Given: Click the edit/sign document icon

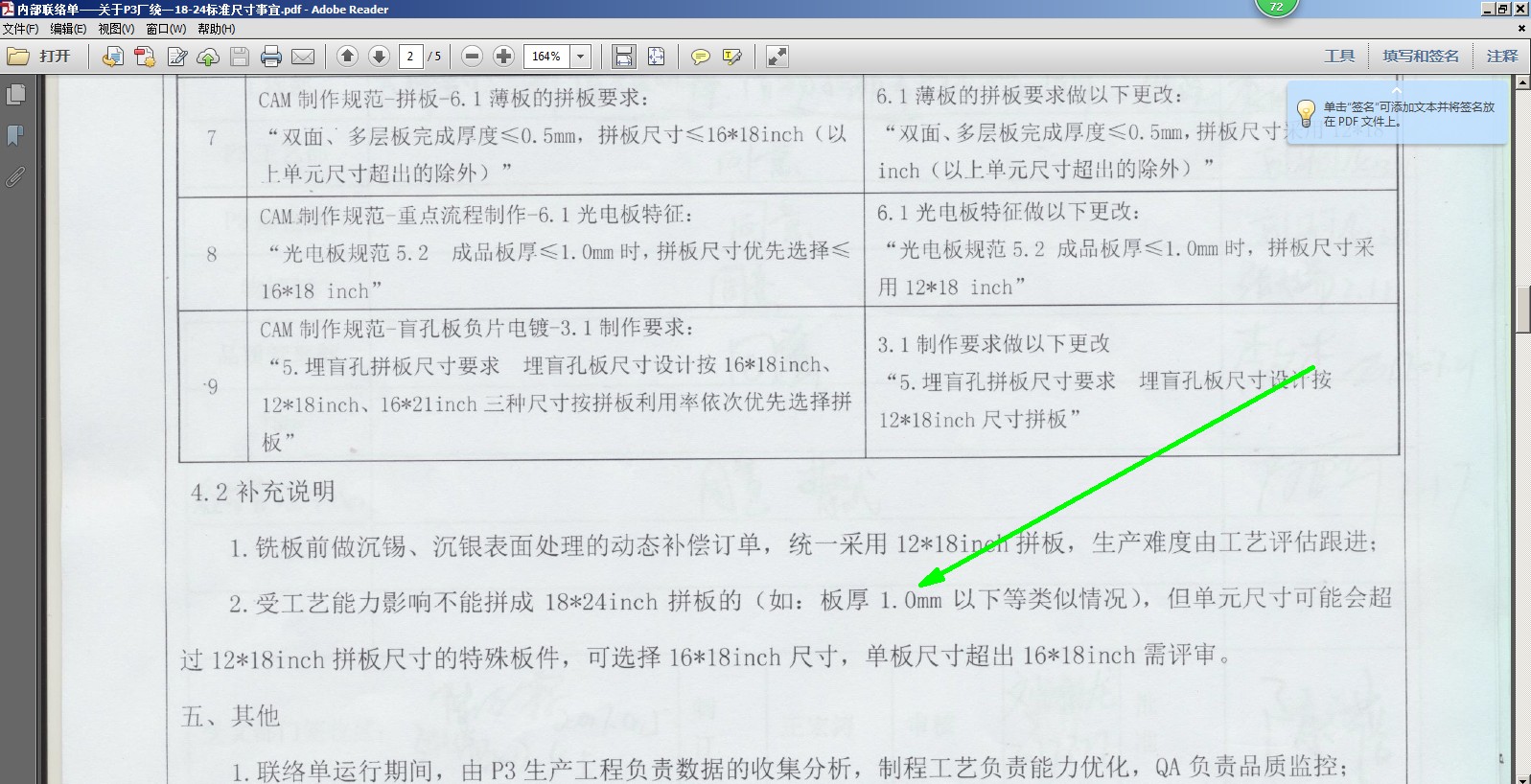Looking at the screenshot, I should pos(177,57).
